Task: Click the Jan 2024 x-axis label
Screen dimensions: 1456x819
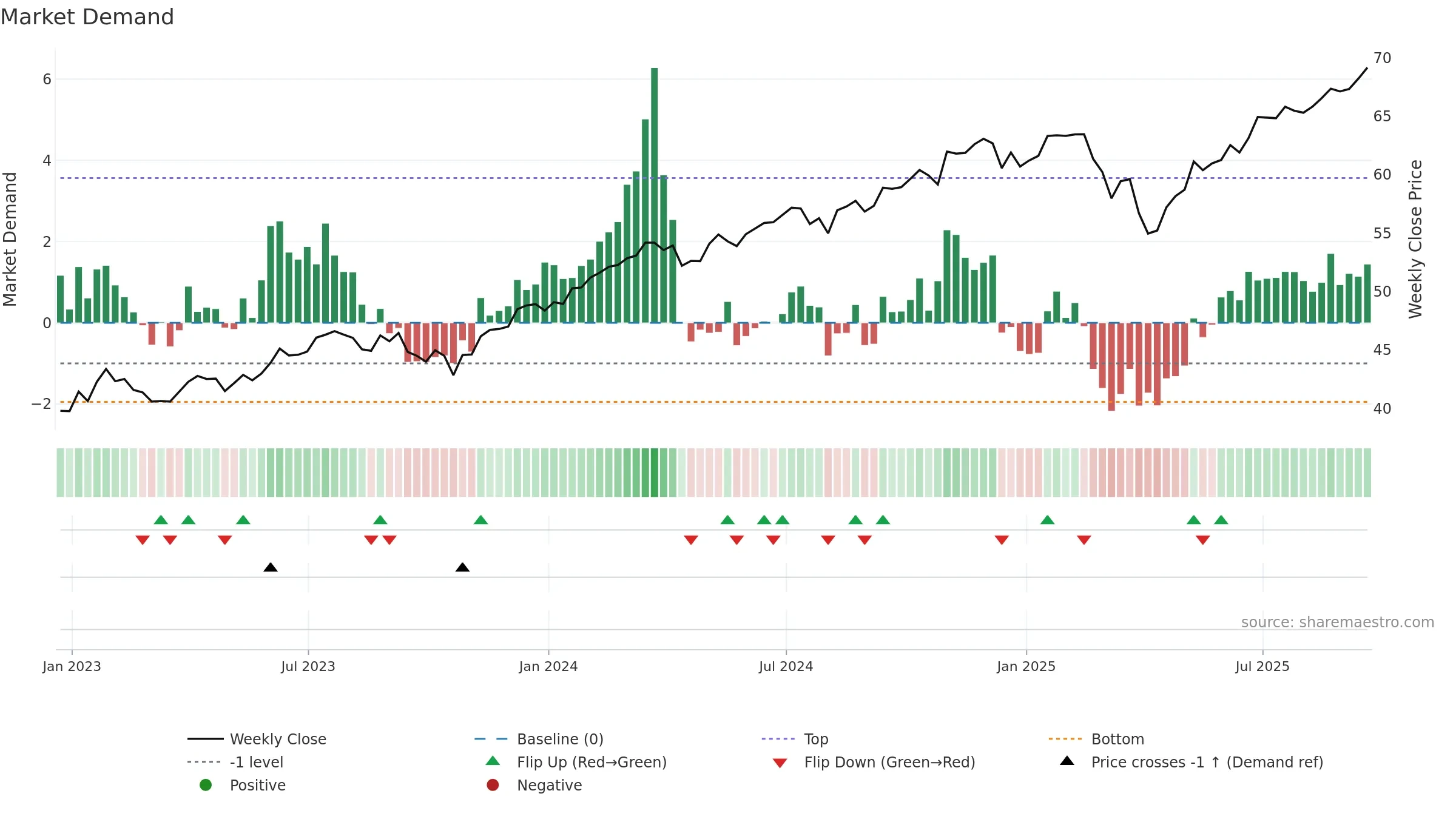Action: [548, 666]
